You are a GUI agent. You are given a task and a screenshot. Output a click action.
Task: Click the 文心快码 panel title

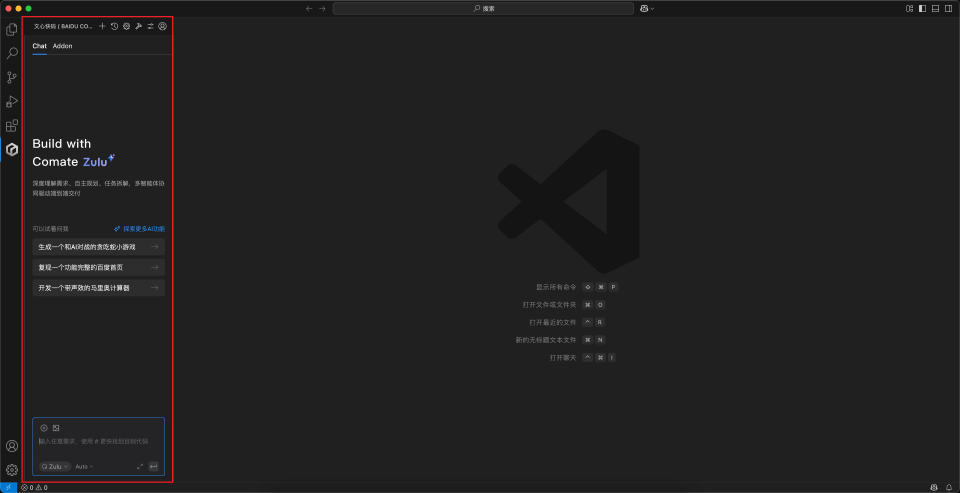[x=64, y=26]
